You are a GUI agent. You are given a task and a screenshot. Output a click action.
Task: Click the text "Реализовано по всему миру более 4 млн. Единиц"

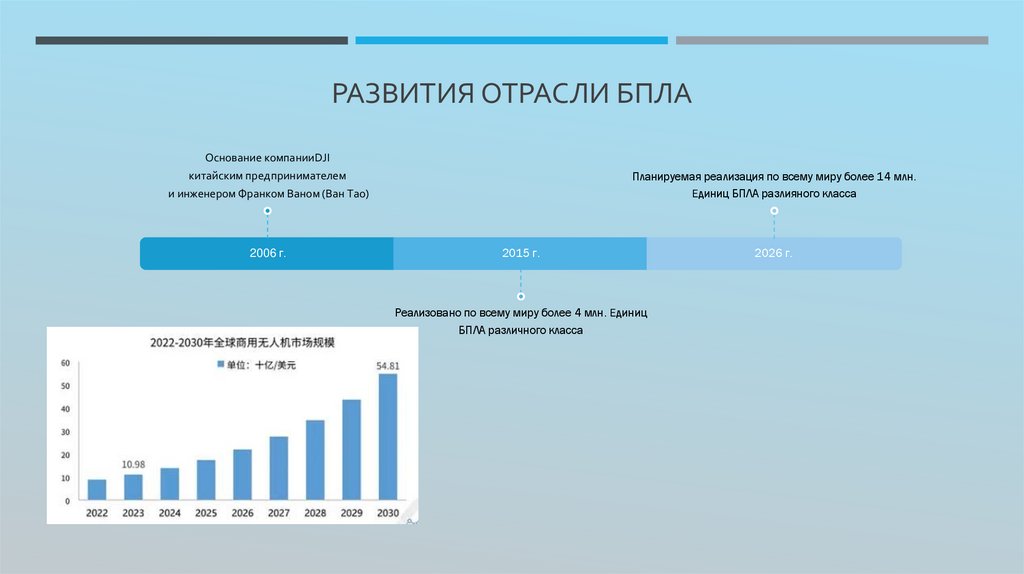pos(520,313)
